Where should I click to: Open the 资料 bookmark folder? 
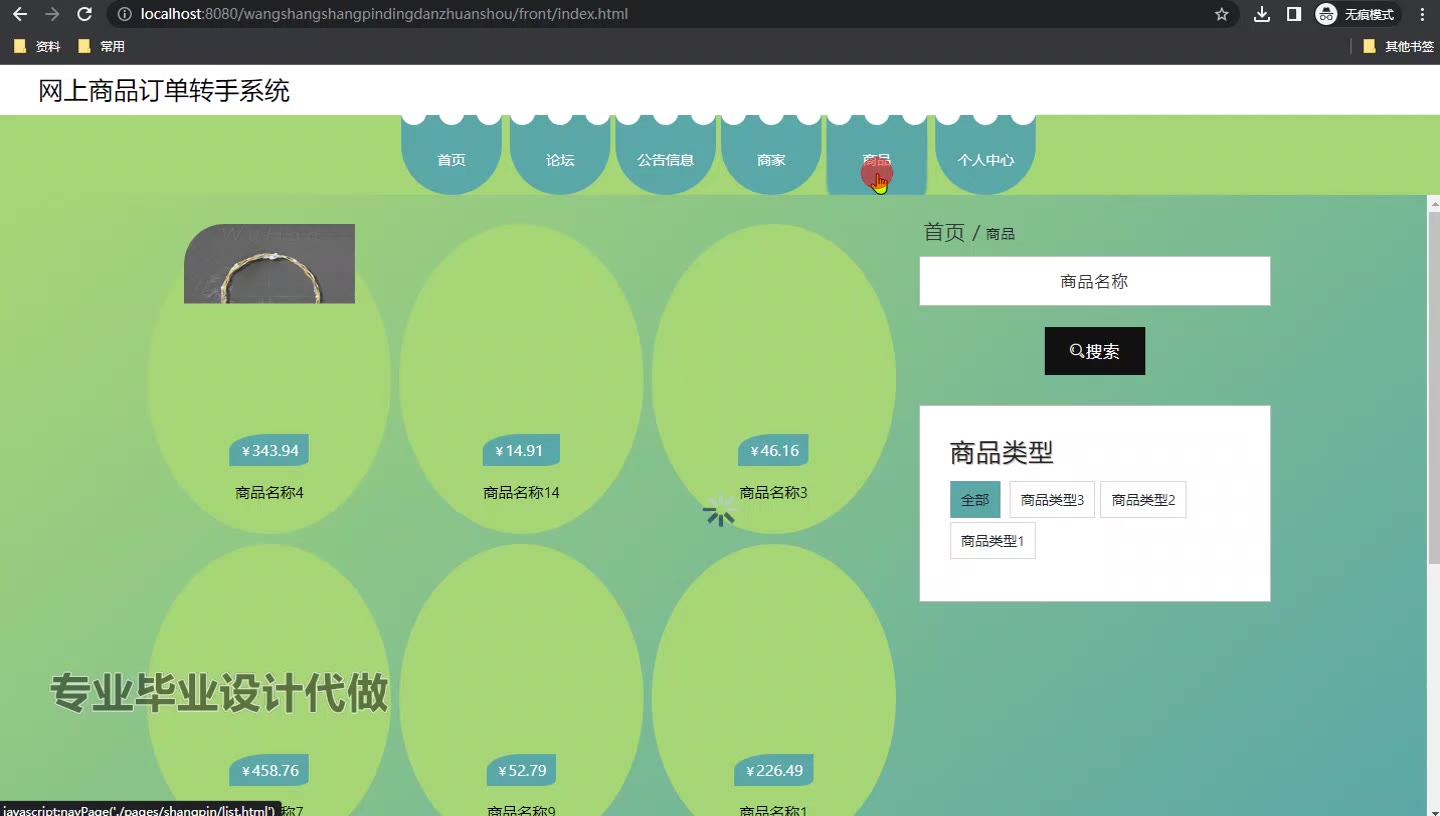click(x=37, y=46)
